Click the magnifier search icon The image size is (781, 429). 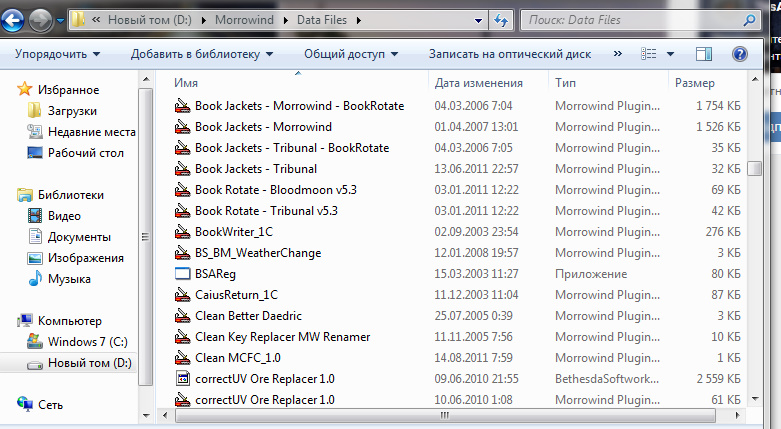point(749,20)
